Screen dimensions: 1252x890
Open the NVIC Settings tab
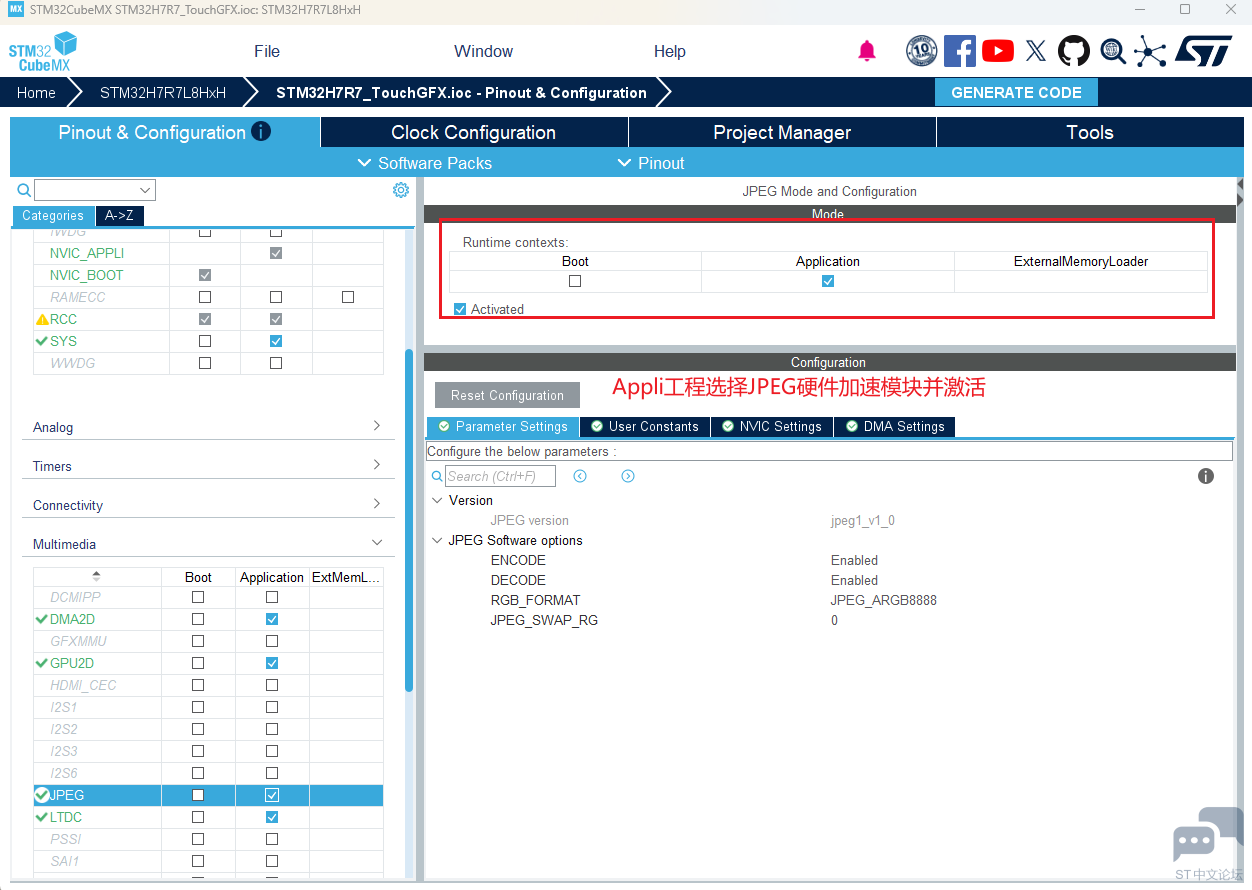772,427
